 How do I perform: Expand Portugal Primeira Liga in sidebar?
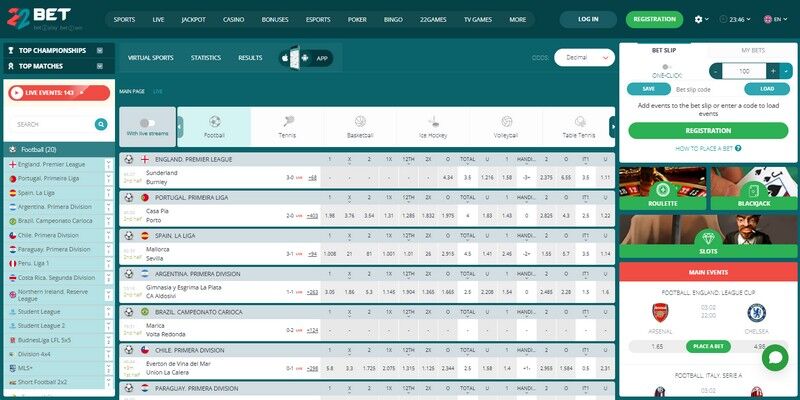click(x=108, y=179)
